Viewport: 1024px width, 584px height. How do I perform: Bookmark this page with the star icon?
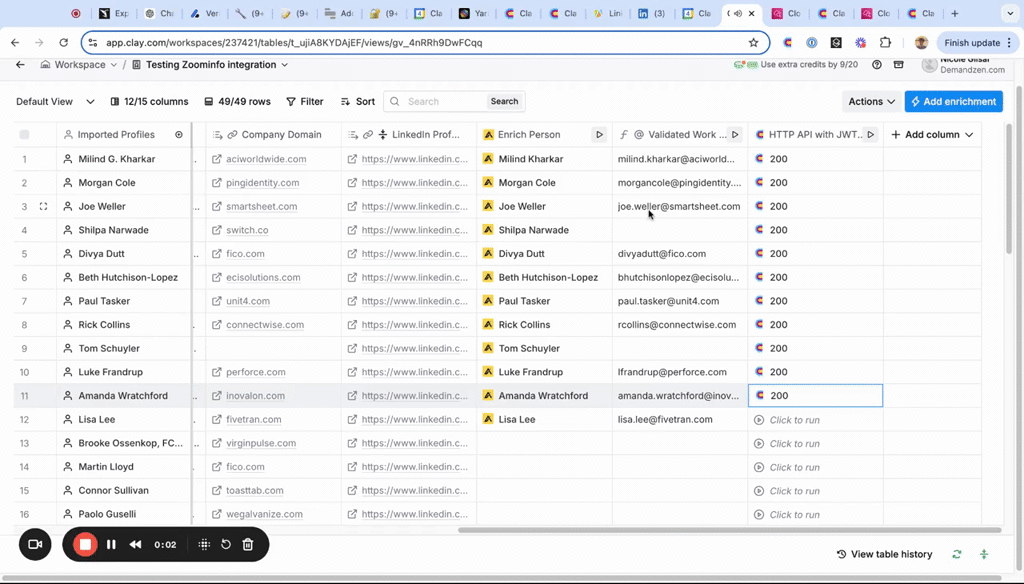coord(754,43)
